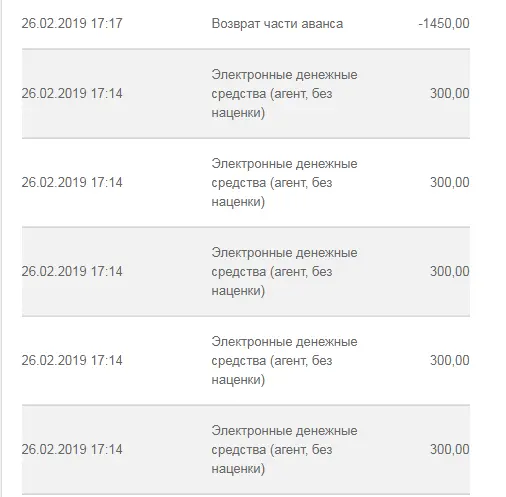Viewport: 506px width, 497px height.
Task: Click date in the last white row
Action: (72, 360)
